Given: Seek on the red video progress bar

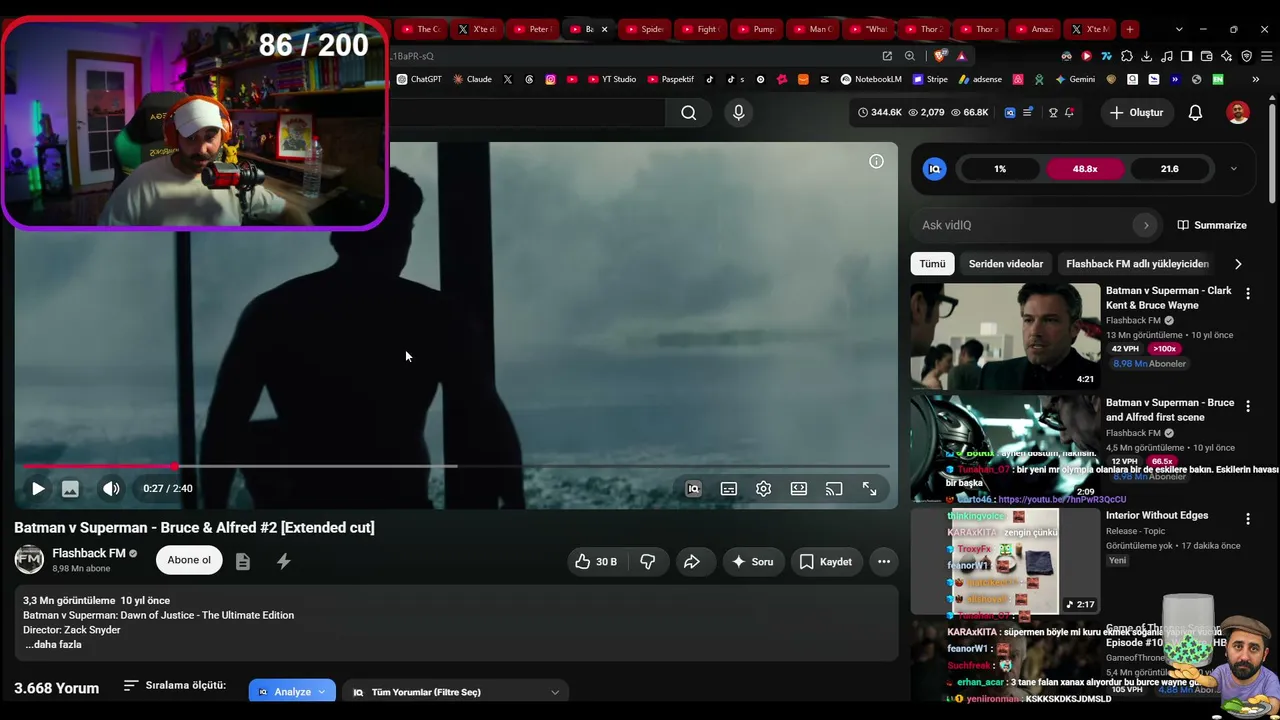Looking at the screenshot, I should tap(456, 466).
